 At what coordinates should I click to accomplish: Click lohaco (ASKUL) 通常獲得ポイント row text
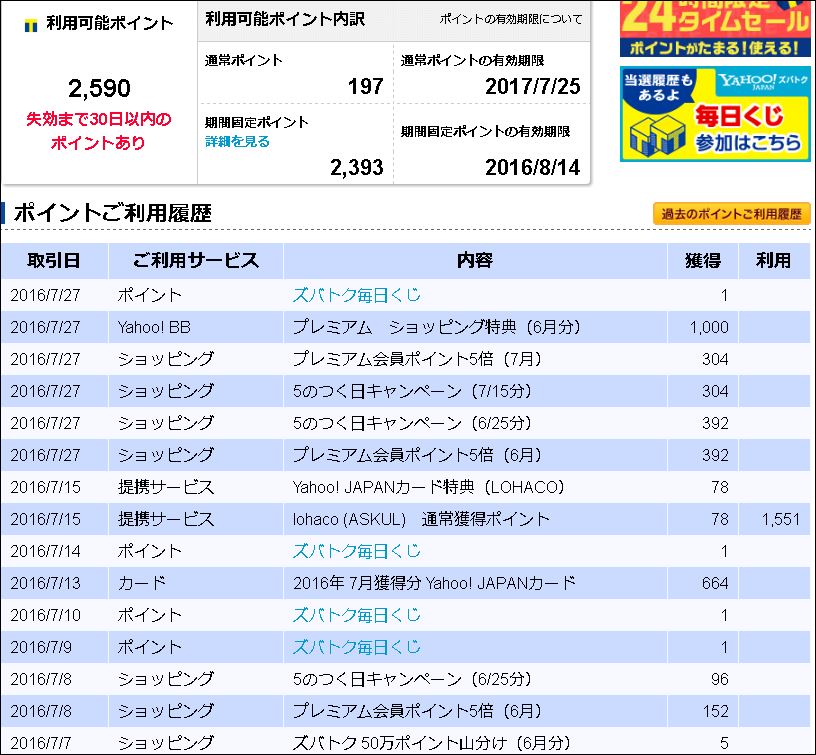(x=421, y=519)
